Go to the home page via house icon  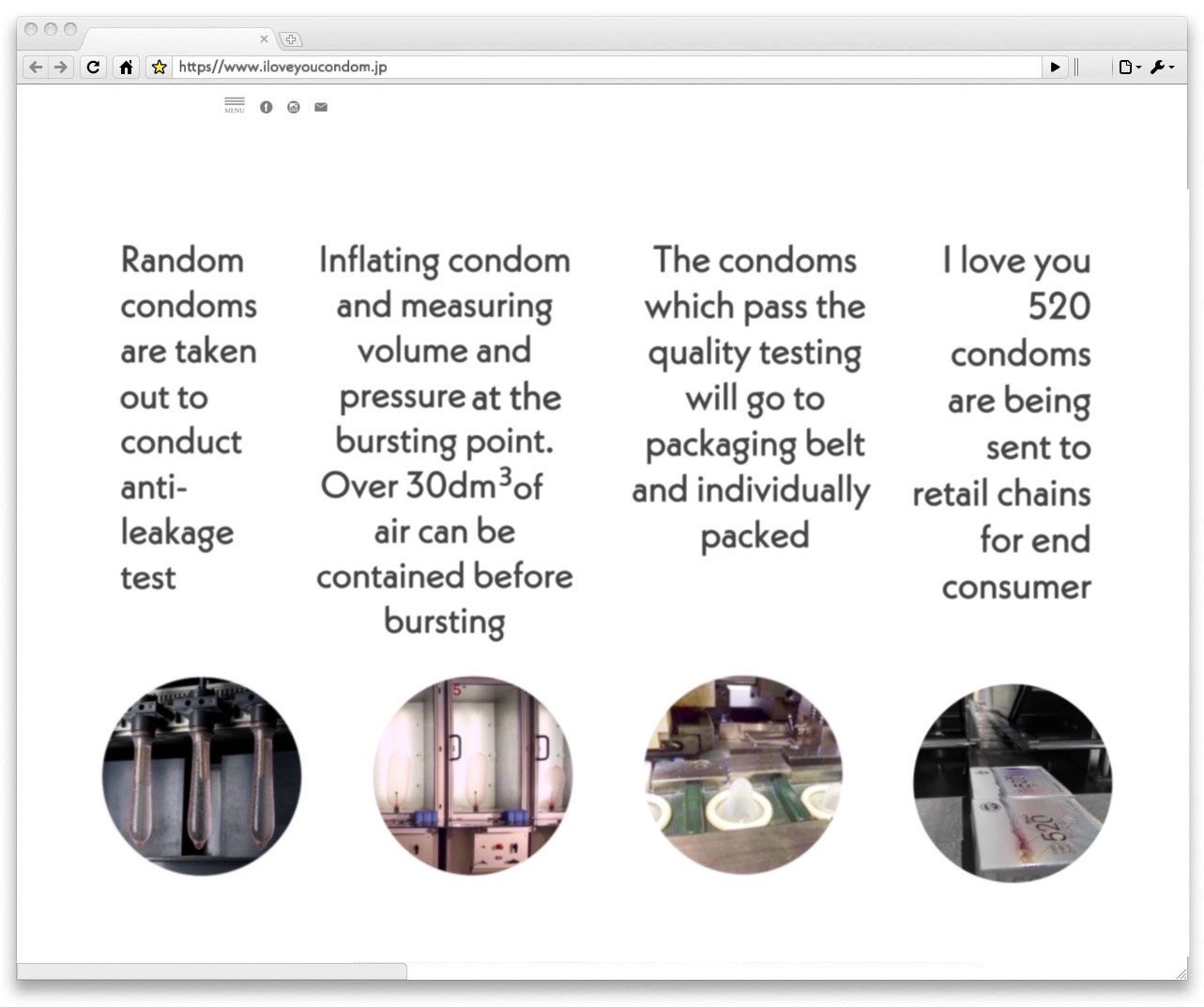point(126,67)
